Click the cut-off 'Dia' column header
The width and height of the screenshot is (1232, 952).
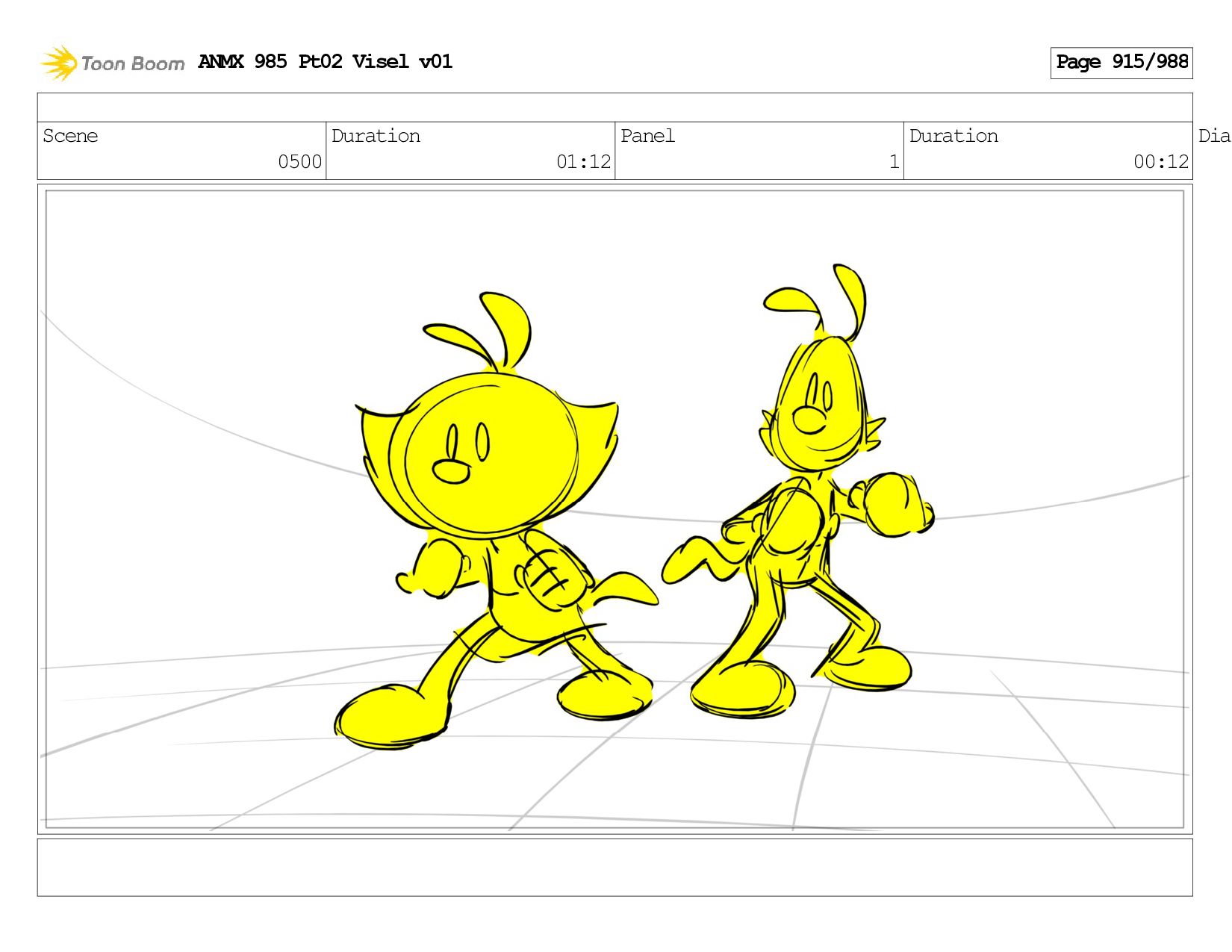1214,136
